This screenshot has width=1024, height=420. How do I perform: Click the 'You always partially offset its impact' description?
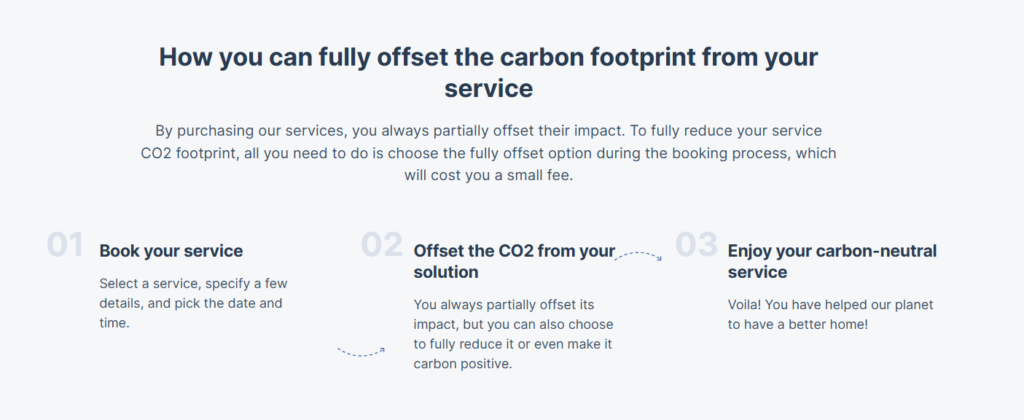coord(513,334)
